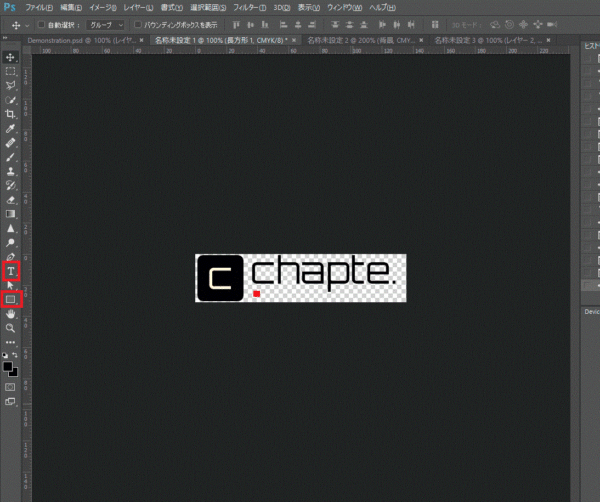The height and width of the screenshot is (502, 600).
Task: Select the Path Selection arrow tool
Action: (x=10, y=285)
